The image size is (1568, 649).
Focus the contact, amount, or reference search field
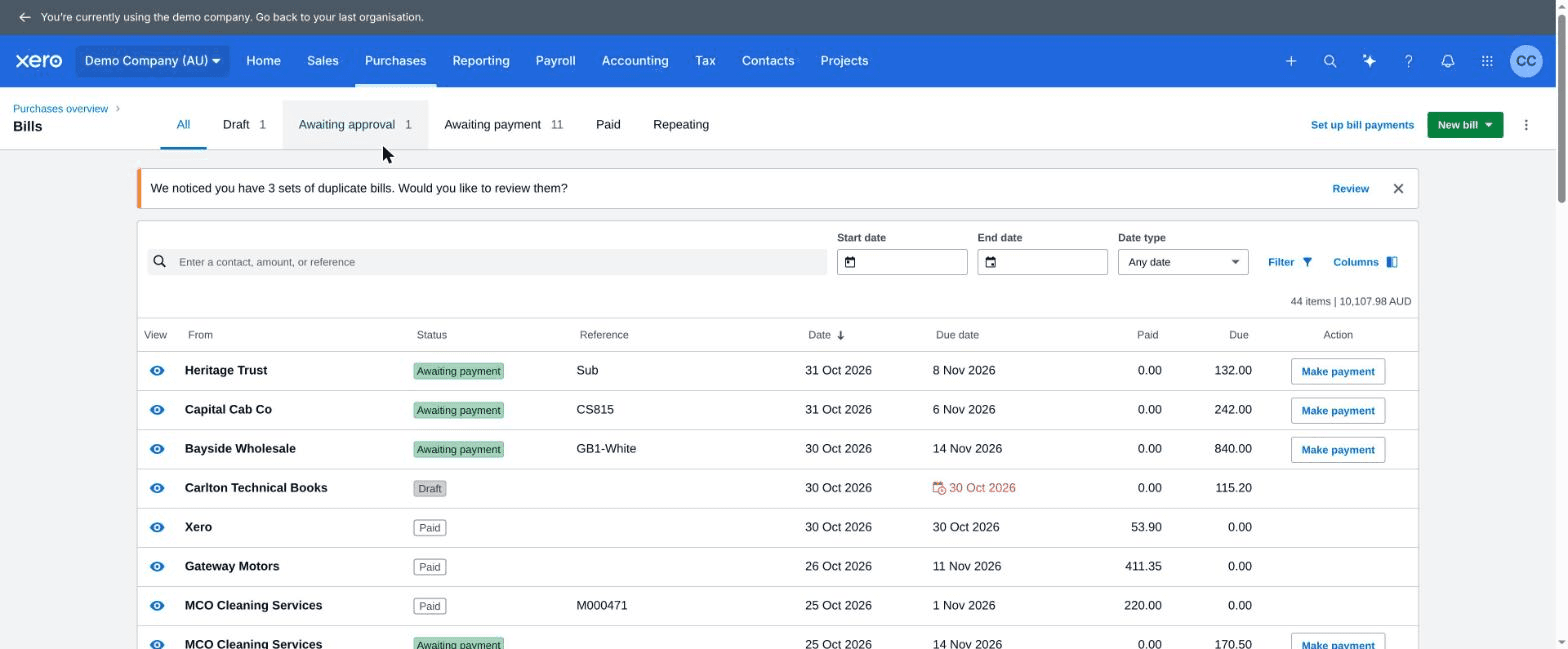[487, 262]
